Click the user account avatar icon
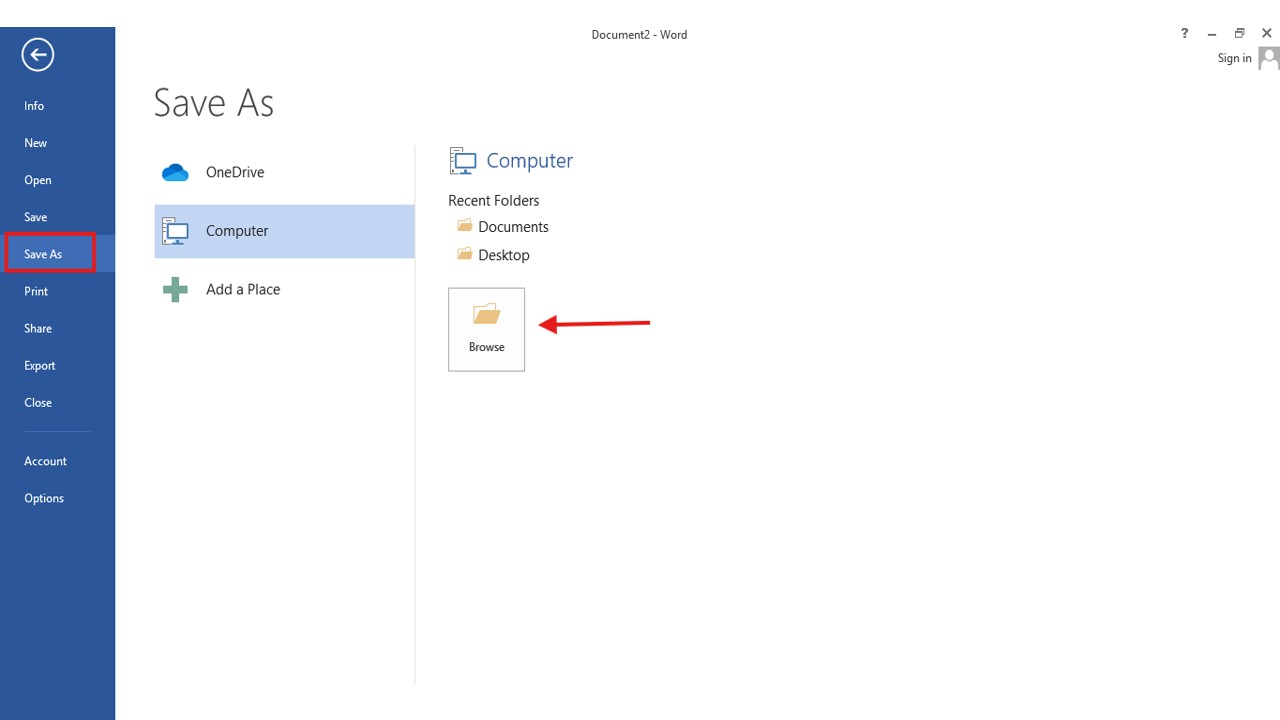The width and height of the screenshot is (1280, 720). [1268, 58]
